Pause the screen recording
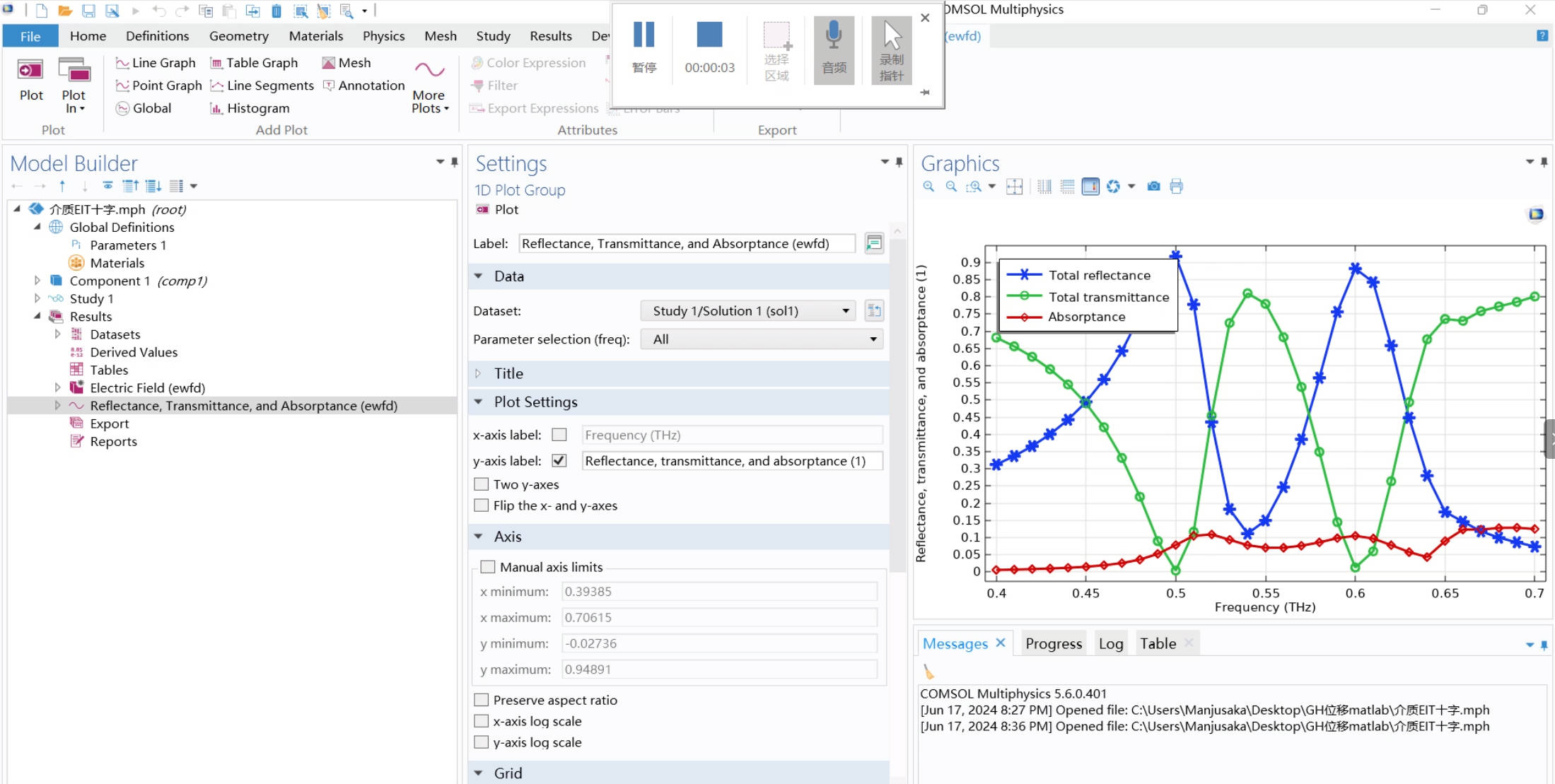The image size is (1555, 784). [x=643, y=47]
